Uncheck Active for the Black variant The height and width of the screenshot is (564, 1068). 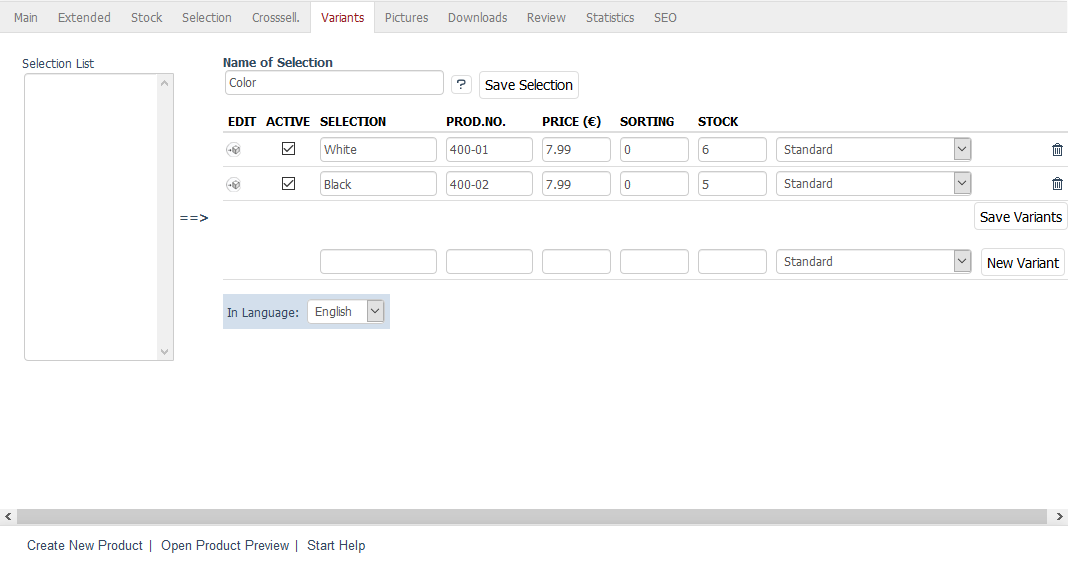288,183
